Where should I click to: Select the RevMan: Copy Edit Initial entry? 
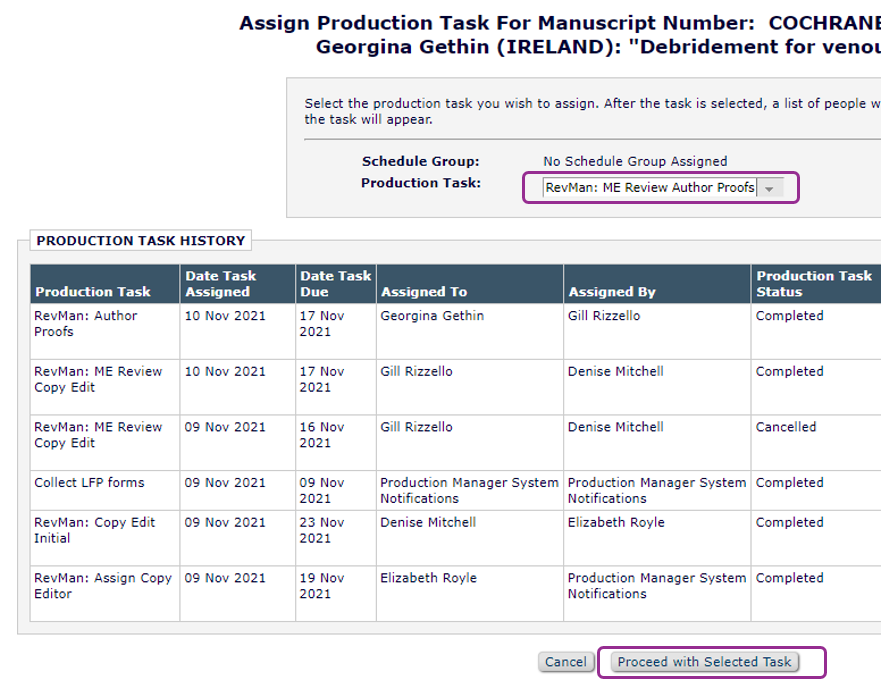pyautogui.click(x=95, y=530)
